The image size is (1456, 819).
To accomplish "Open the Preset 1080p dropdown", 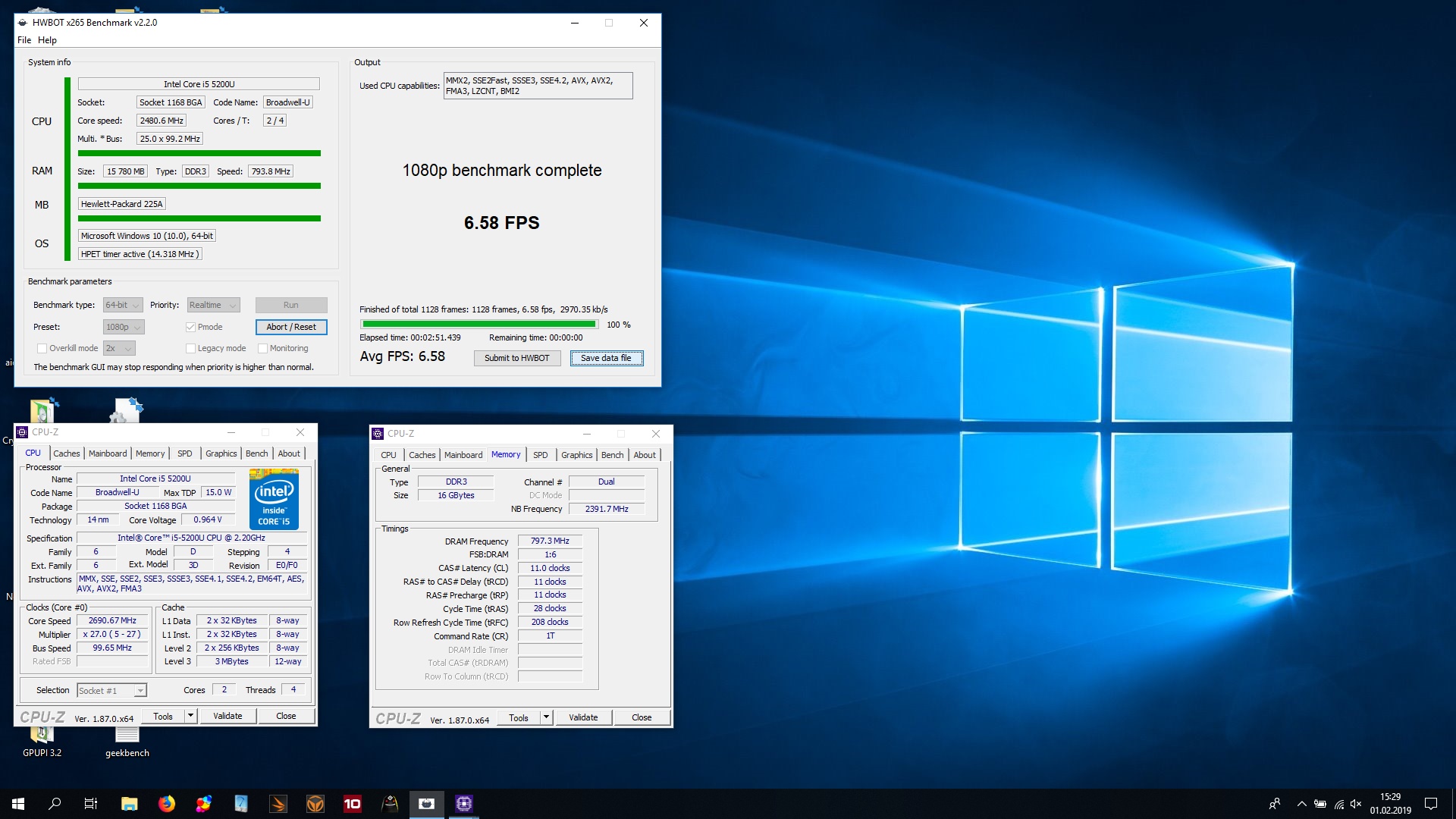I will [124, 327].
